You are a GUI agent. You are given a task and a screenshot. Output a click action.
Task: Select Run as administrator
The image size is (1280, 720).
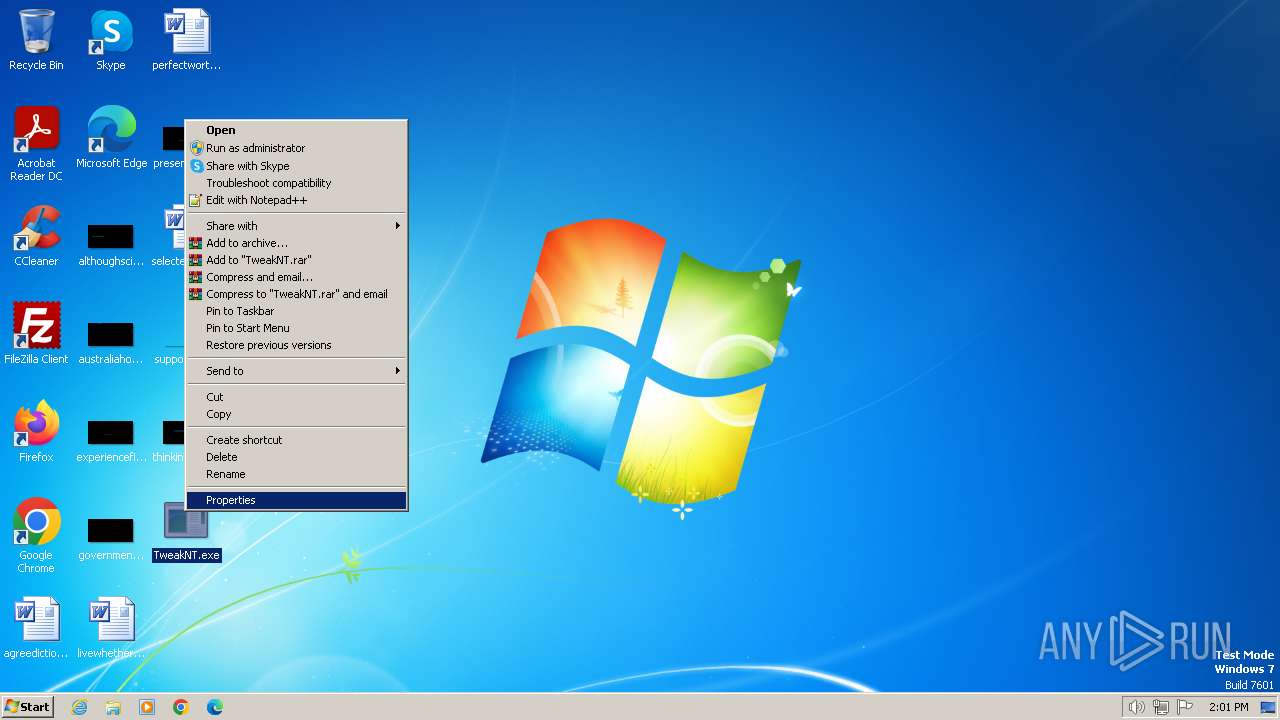297,148
